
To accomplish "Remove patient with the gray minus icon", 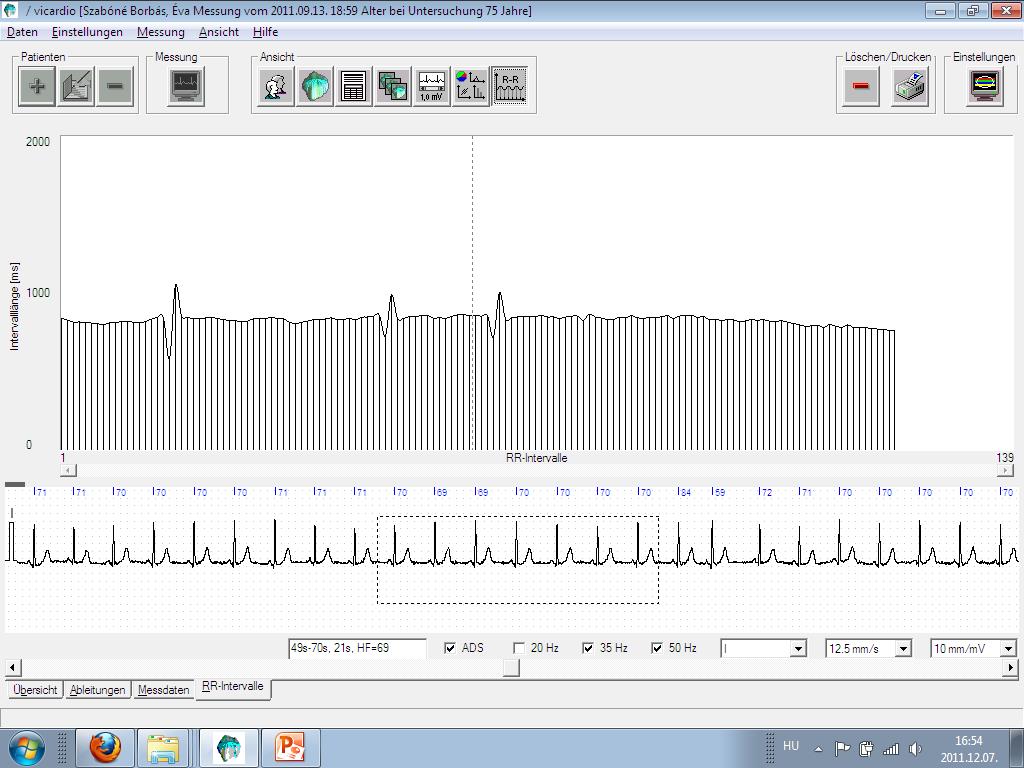I will click(115, 86).
